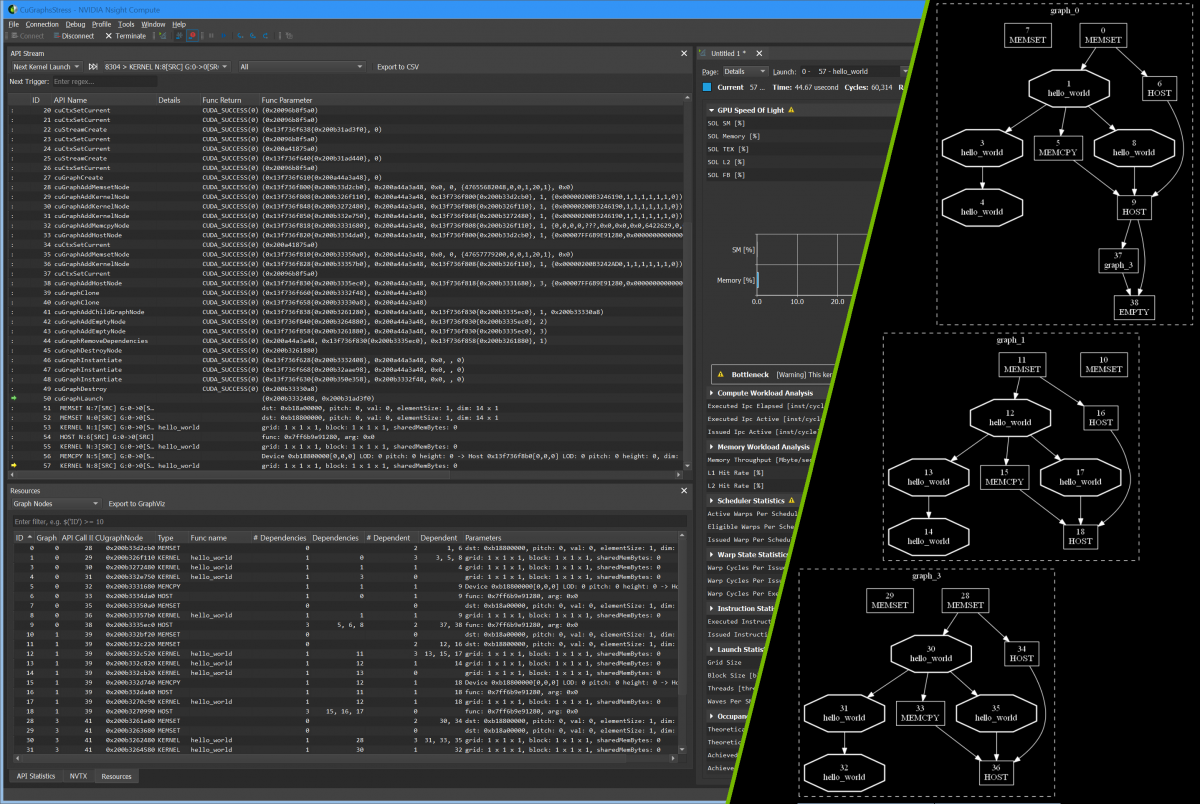Switch to the API Statistics tab

36,776
